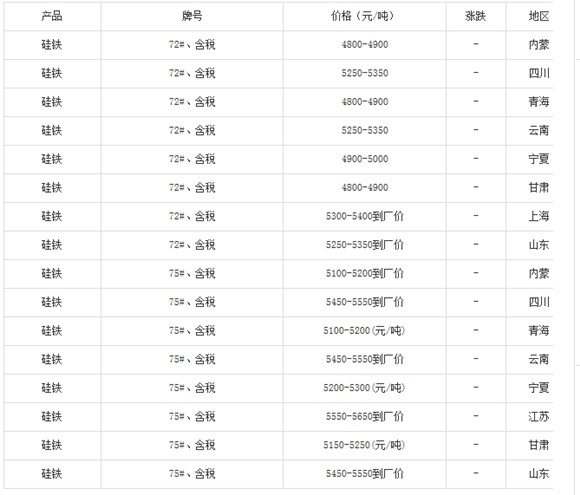Select the 5100-5200(元/吨) cell for 青海
Screen dimensions: 580x495
coord(364,331)
